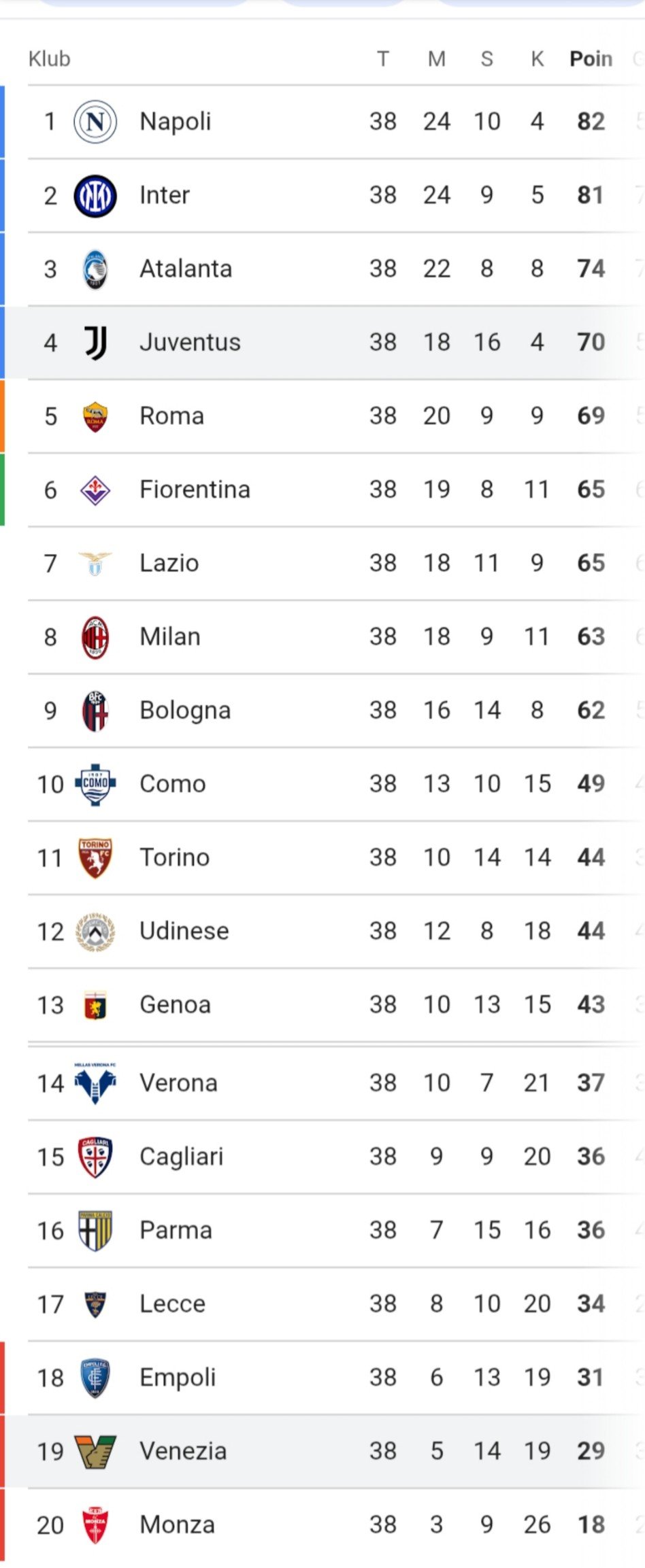Screen dimensions: 645x1568
Task: Click the Parma club crest
Action: (95, 1231)
